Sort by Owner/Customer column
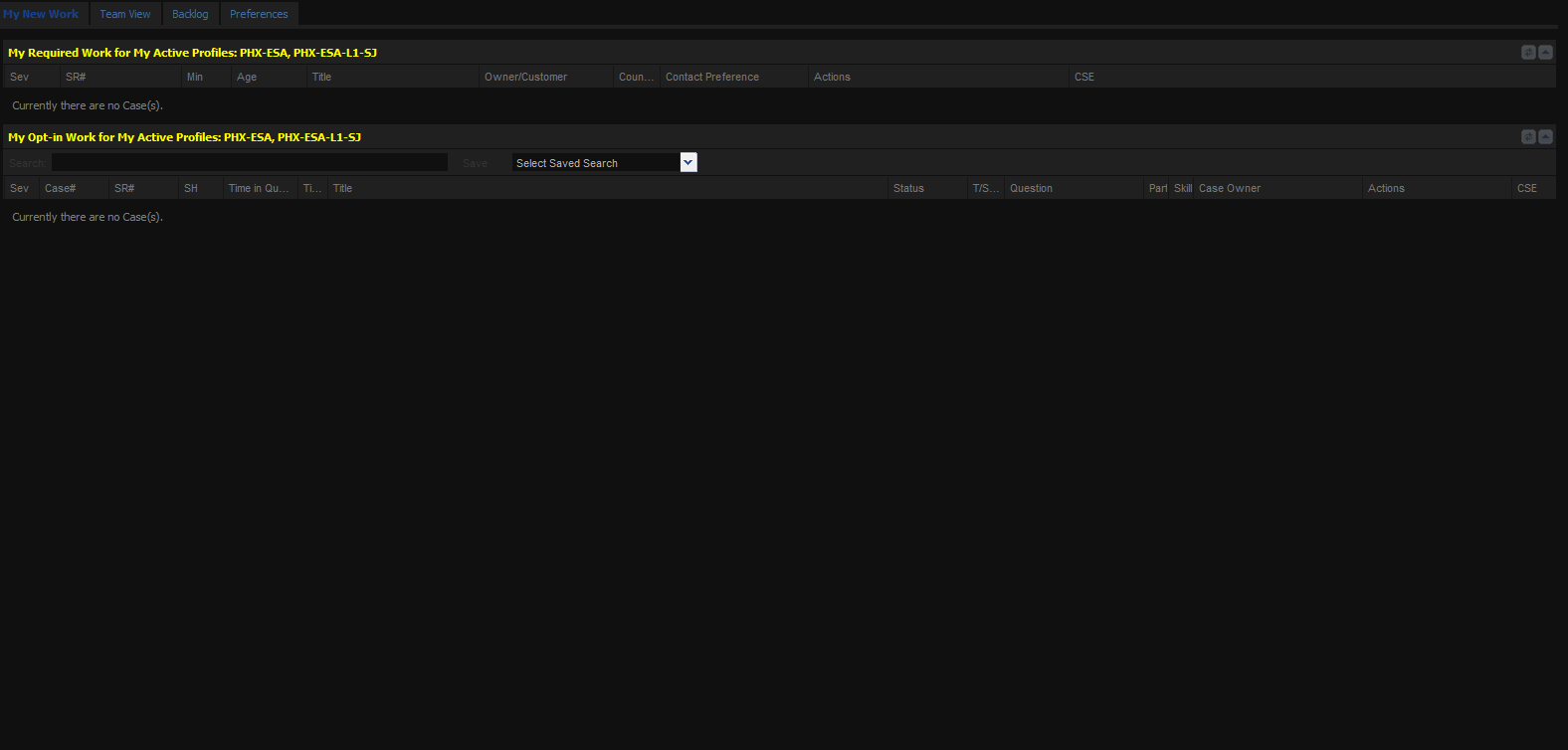 pyautogui.click(x=546, y=77)
